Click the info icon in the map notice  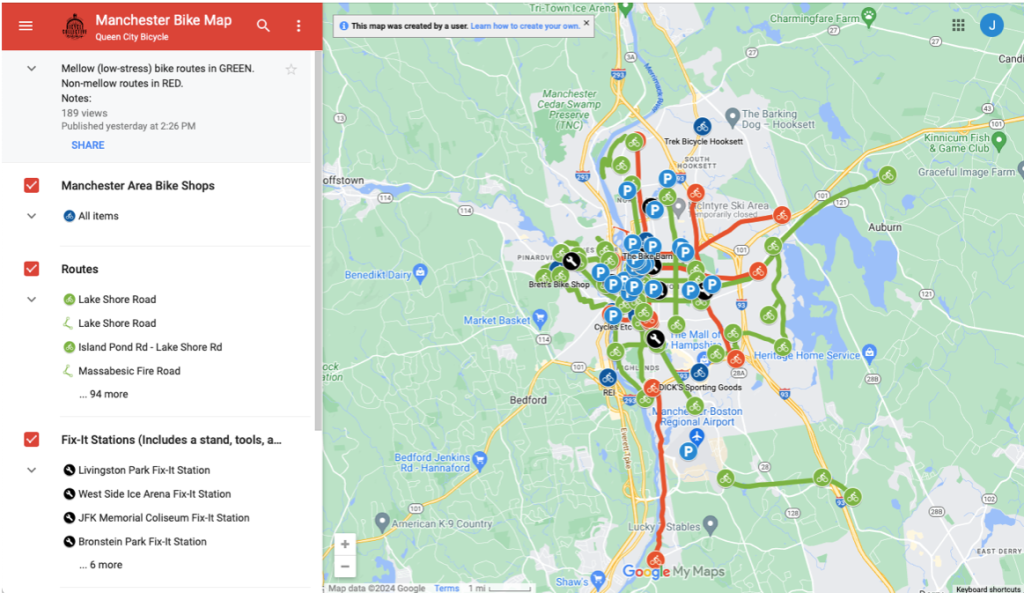pyautogui.click(x=344, y=26)
